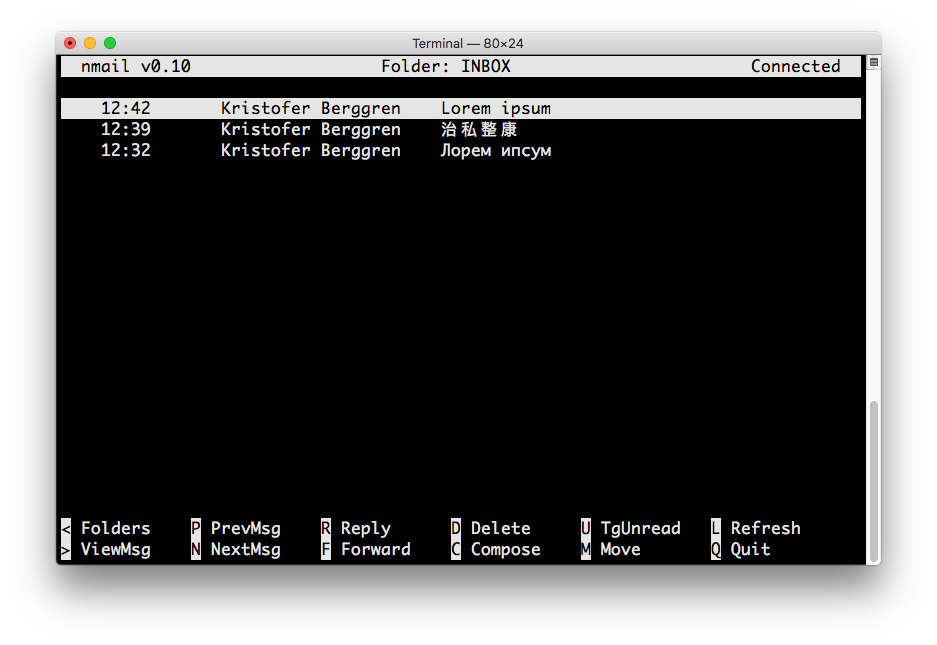Select the 12:42 Lorem ipsum message row
937x645 pixels.
[461, 108]
